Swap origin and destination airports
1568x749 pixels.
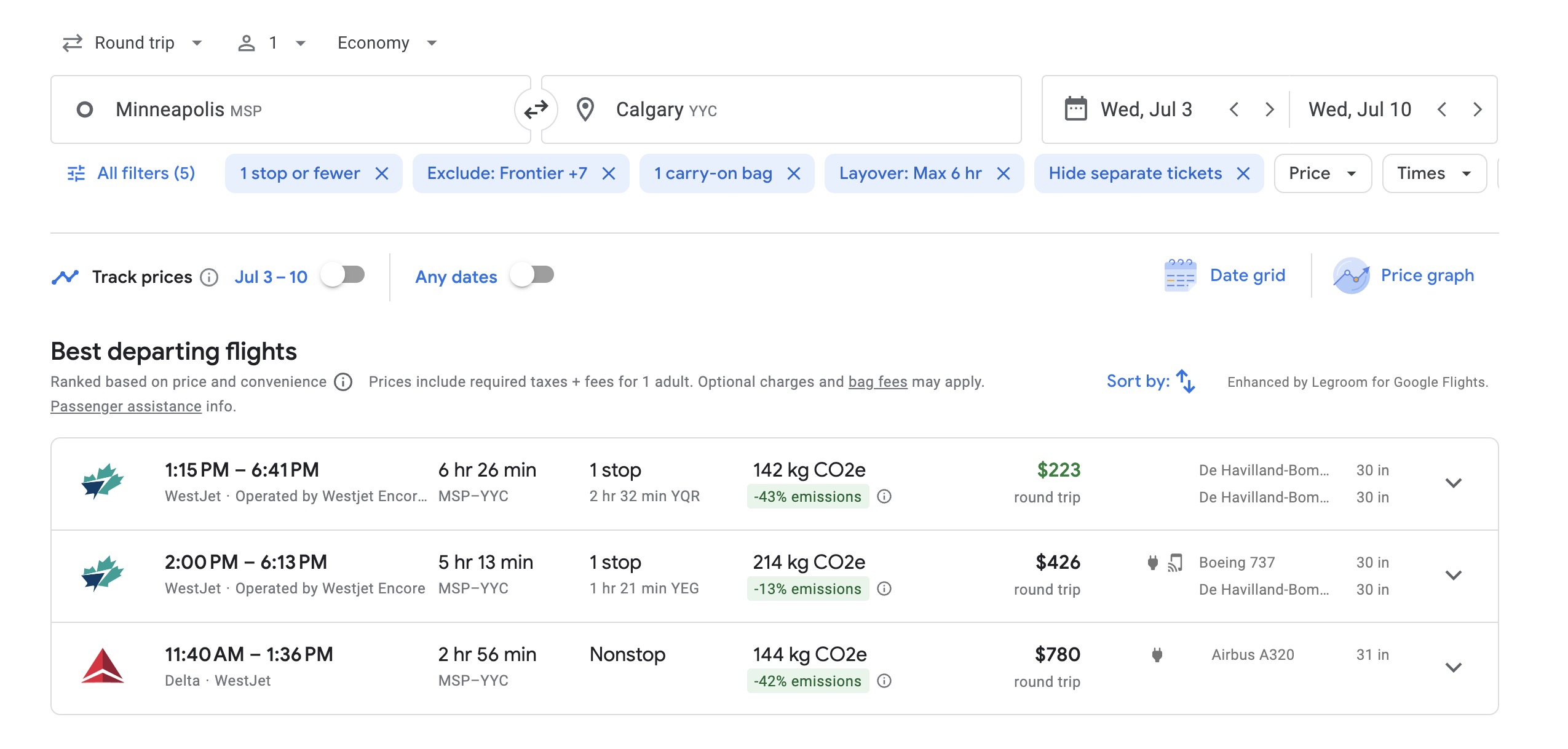536,109
